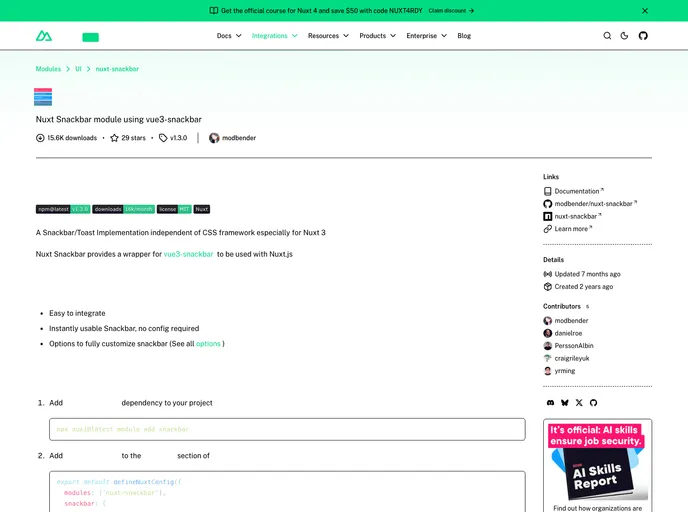Open Learn more link
This screenshot has height=512, width=688.
coord(571,229)
